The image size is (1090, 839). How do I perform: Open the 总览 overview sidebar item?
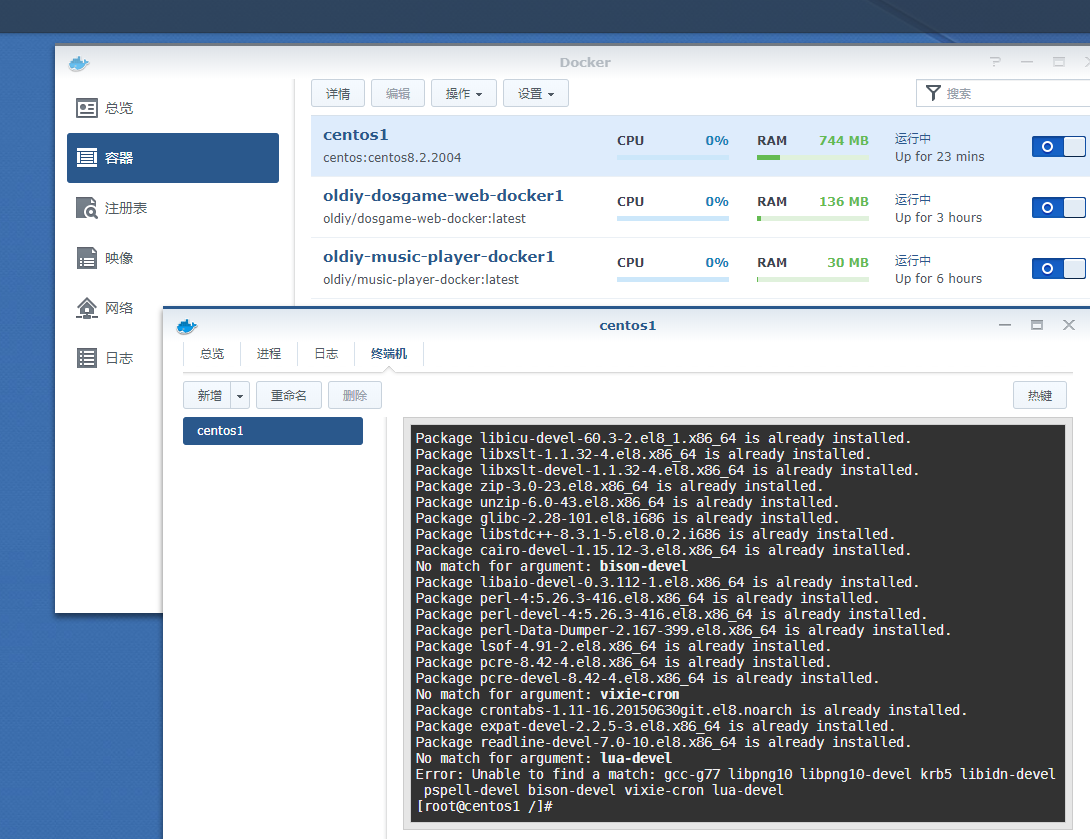(173, 108)
